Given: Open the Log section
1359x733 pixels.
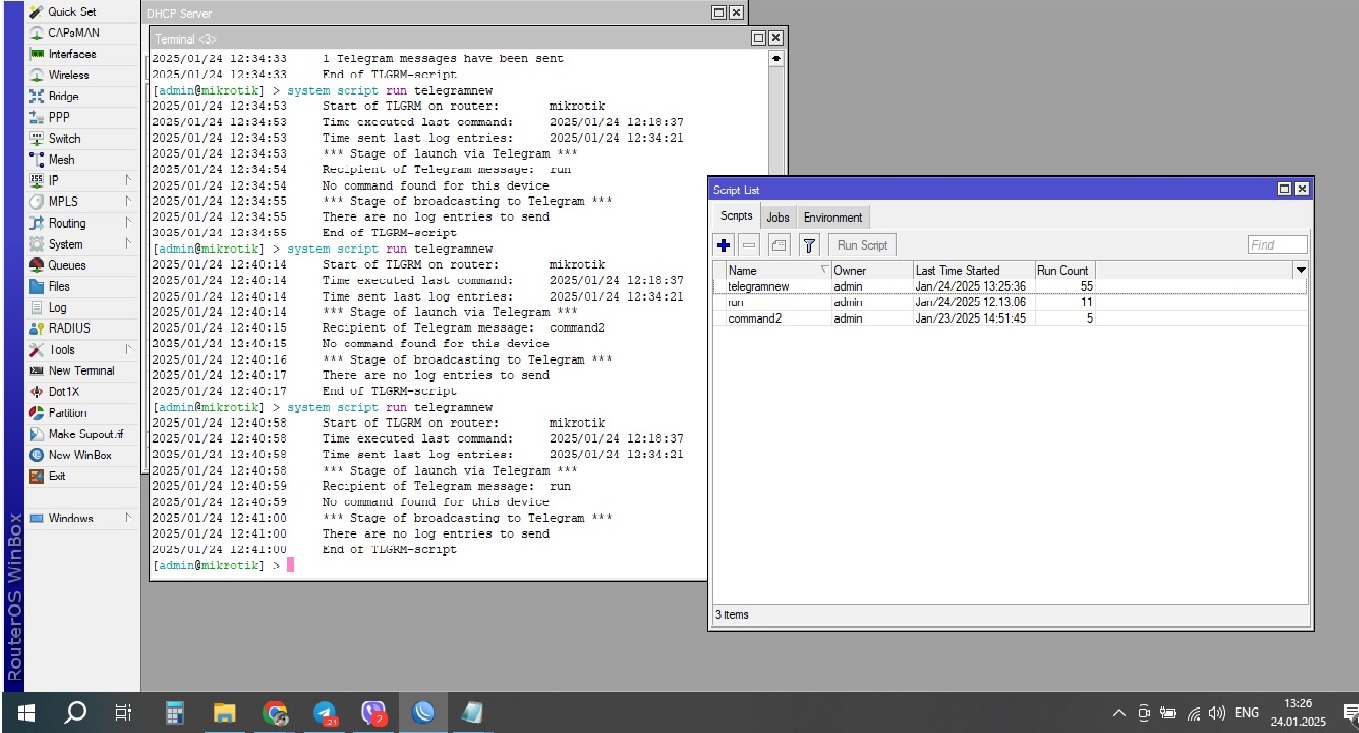Looking at the screenshot, I should (58, 307).
